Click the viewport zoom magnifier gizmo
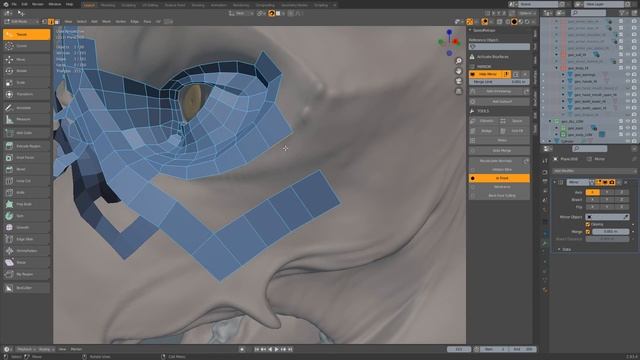The image size is (640, 360). coord(459,61)
